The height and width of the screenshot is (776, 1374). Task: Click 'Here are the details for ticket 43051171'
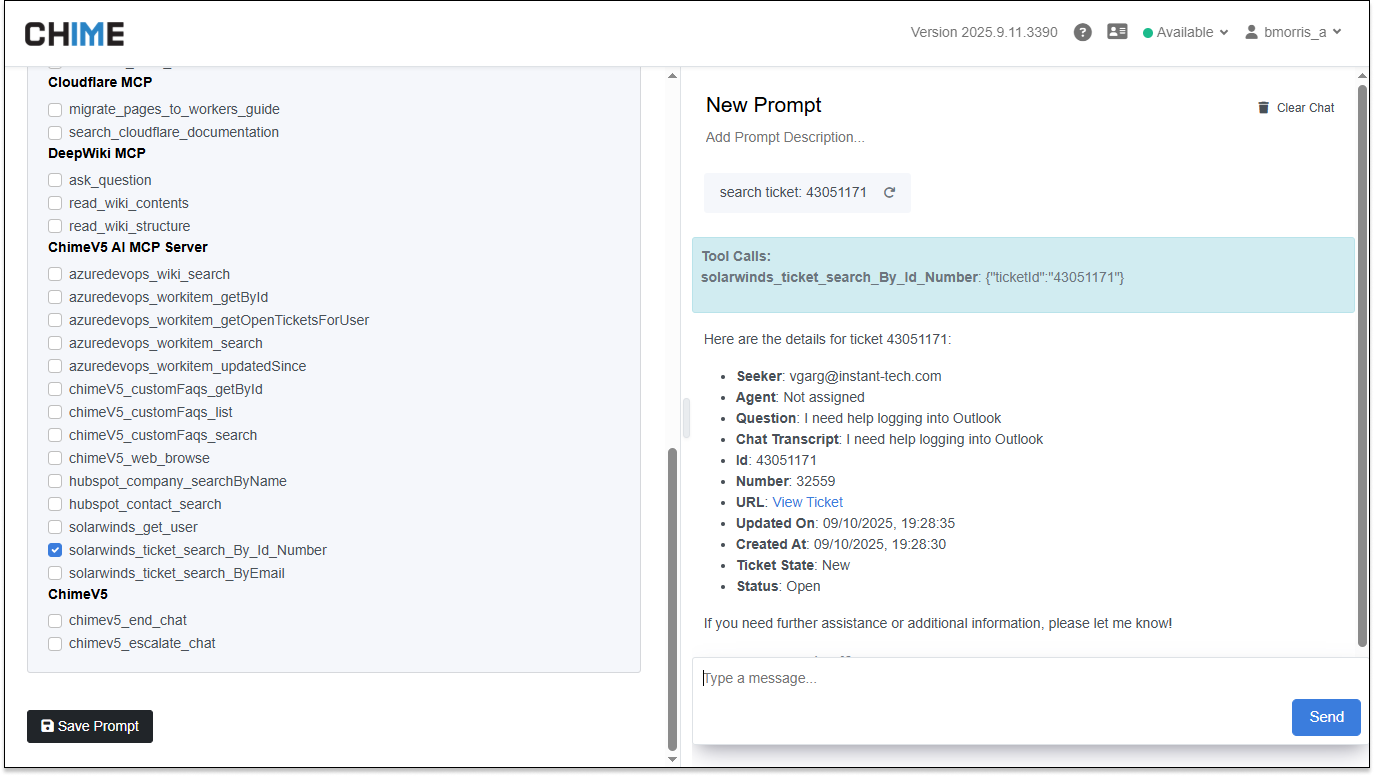(x=827, y=339)
